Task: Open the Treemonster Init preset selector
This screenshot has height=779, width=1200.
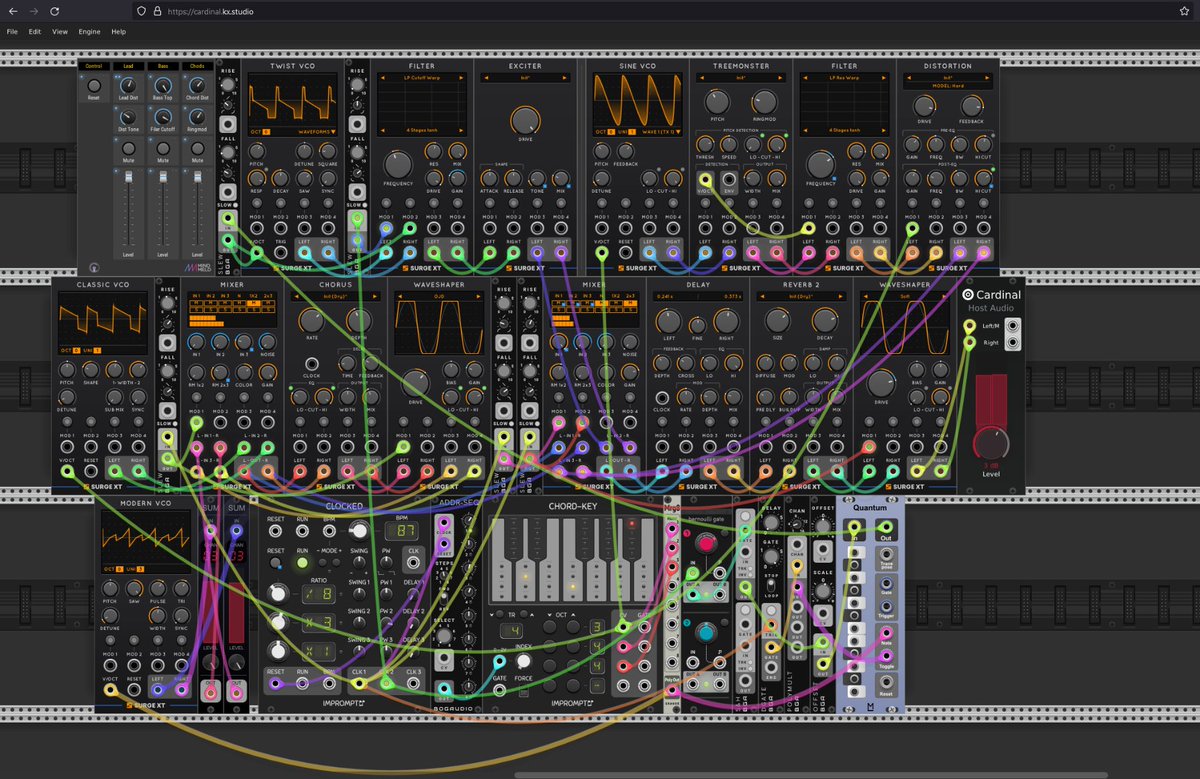Action: click(740, 77)
